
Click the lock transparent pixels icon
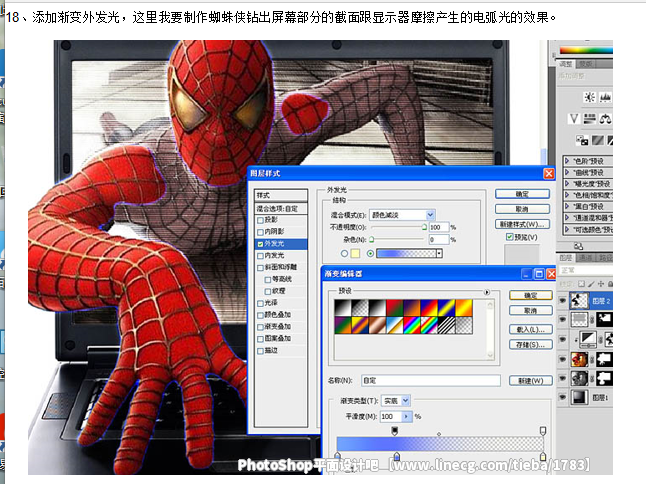click(581, 284)
